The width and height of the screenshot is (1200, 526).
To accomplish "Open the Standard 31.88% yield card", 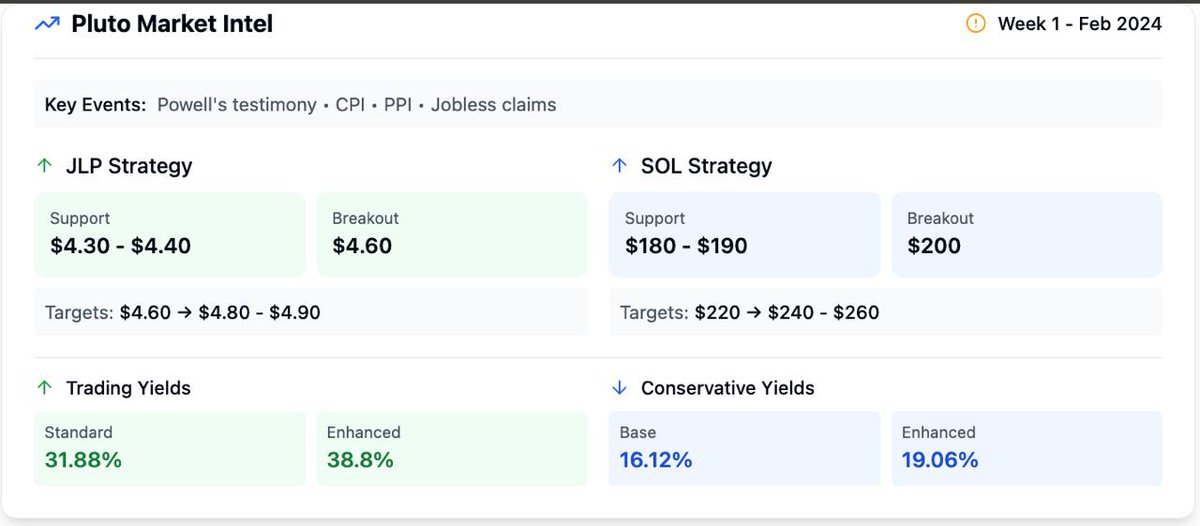I will [x=170, y=448].
